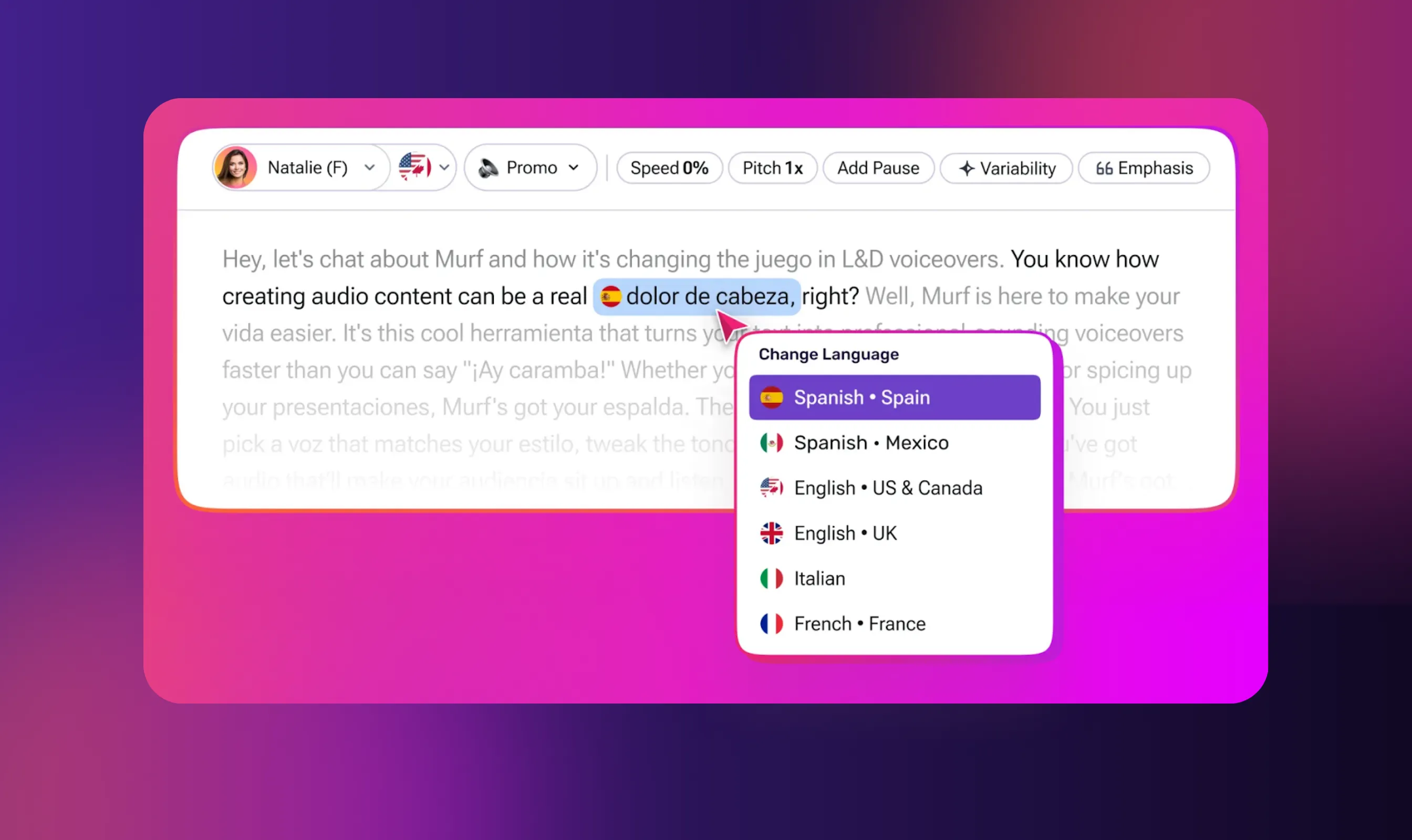Switch language to Italian
Image resolution: width=1412 pixels, height=840 pixels.
pyautogui.click(x=819, y=578)
